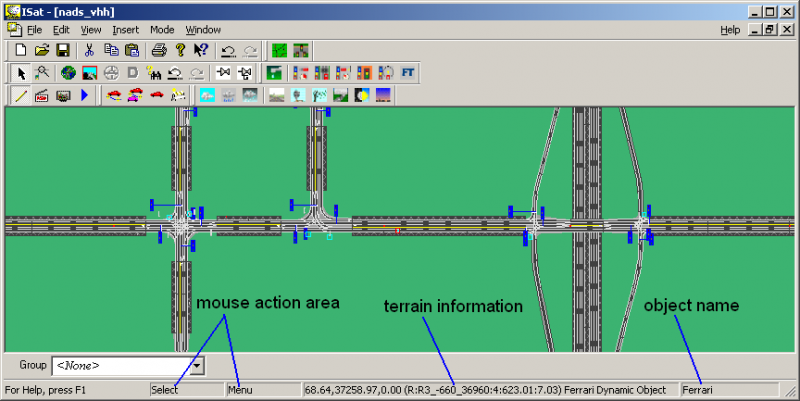800x401 pixels.
Task: Select the magnifier zoom tool
Action: click(42, 72)
